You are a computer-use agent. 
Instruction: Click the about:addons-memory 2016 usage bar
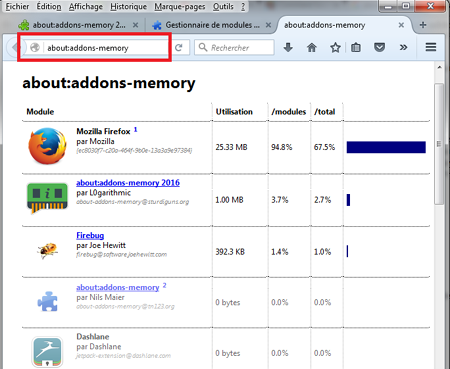[x=348, y=200]
